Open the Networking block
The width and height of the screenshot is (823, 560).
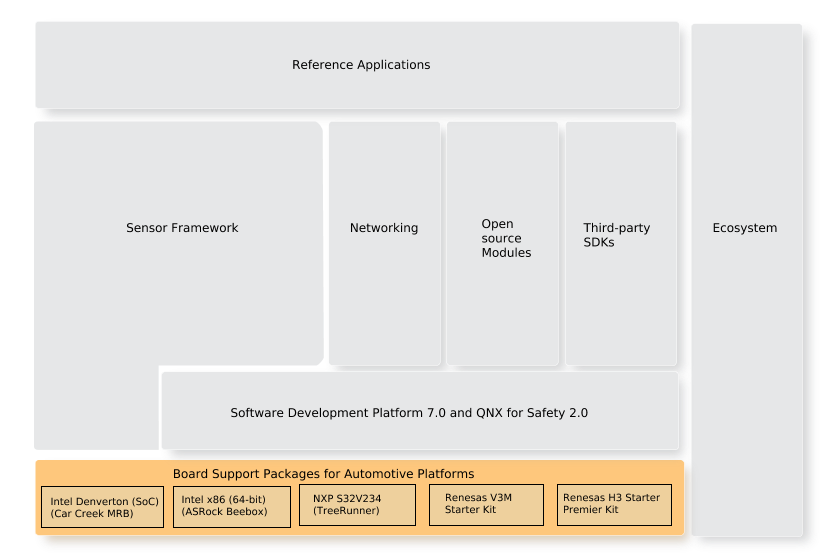(x=384, y=228)
